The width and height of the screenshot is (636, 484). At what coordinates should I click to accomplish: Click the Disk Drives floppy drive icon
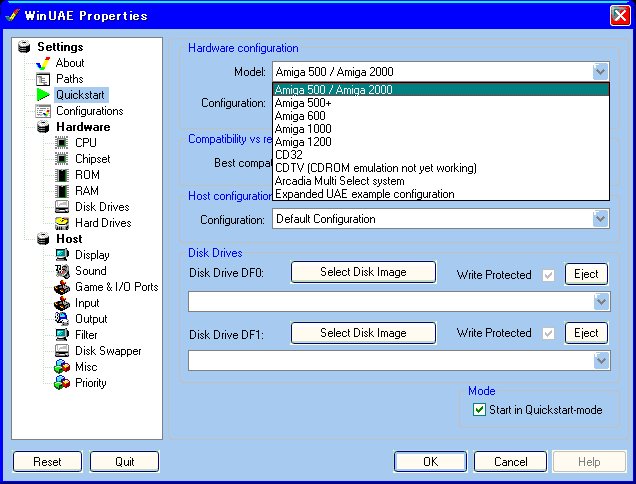pos(62,207)
